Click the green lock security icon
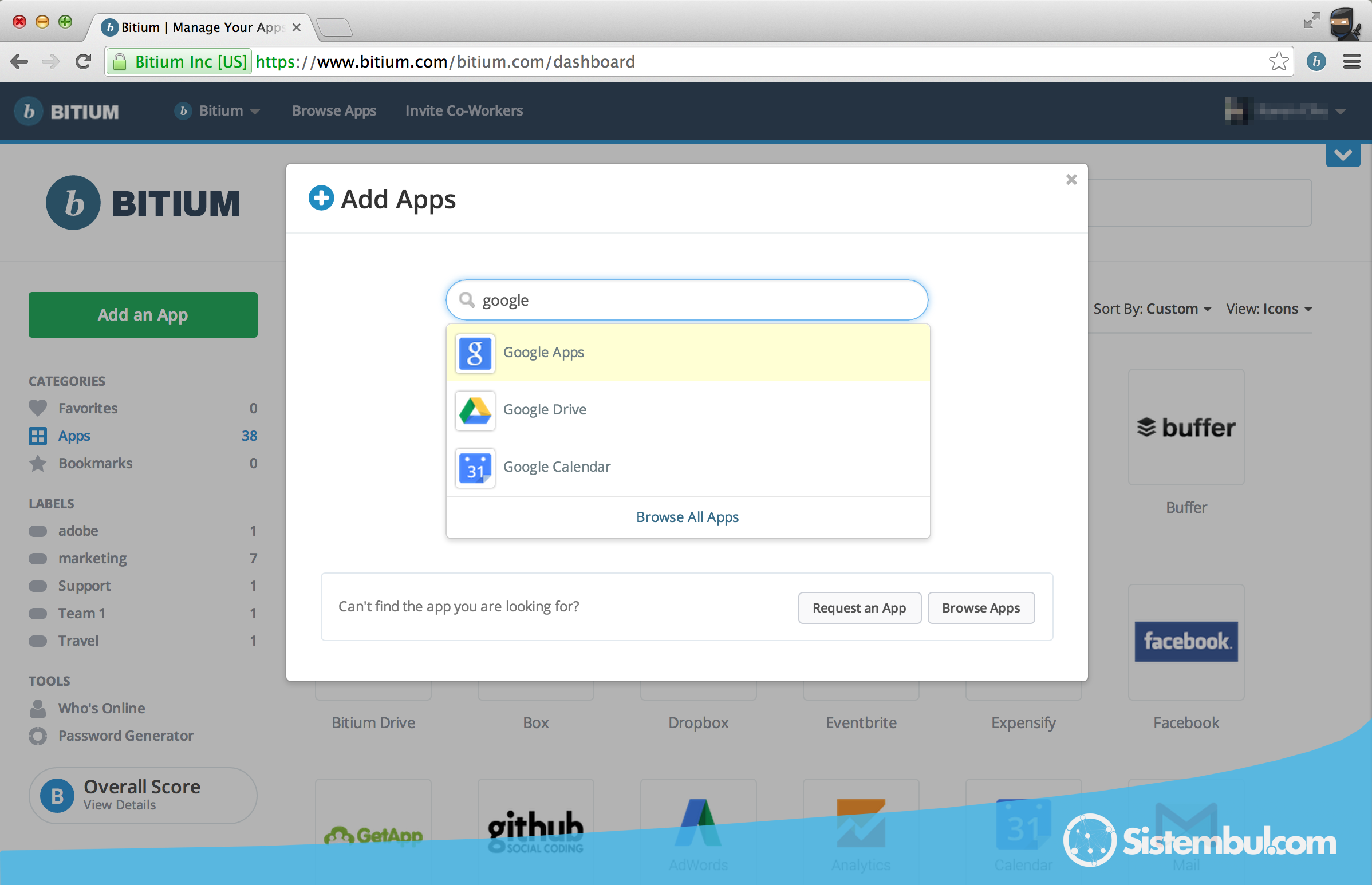The width and height of the screenshot is (1372, 885). [120, 61]
